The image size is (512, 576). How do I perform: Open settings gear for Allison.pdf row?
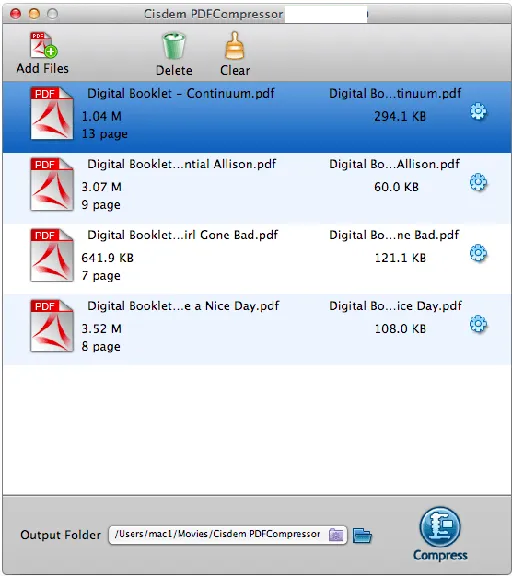[x=478, y=182]
